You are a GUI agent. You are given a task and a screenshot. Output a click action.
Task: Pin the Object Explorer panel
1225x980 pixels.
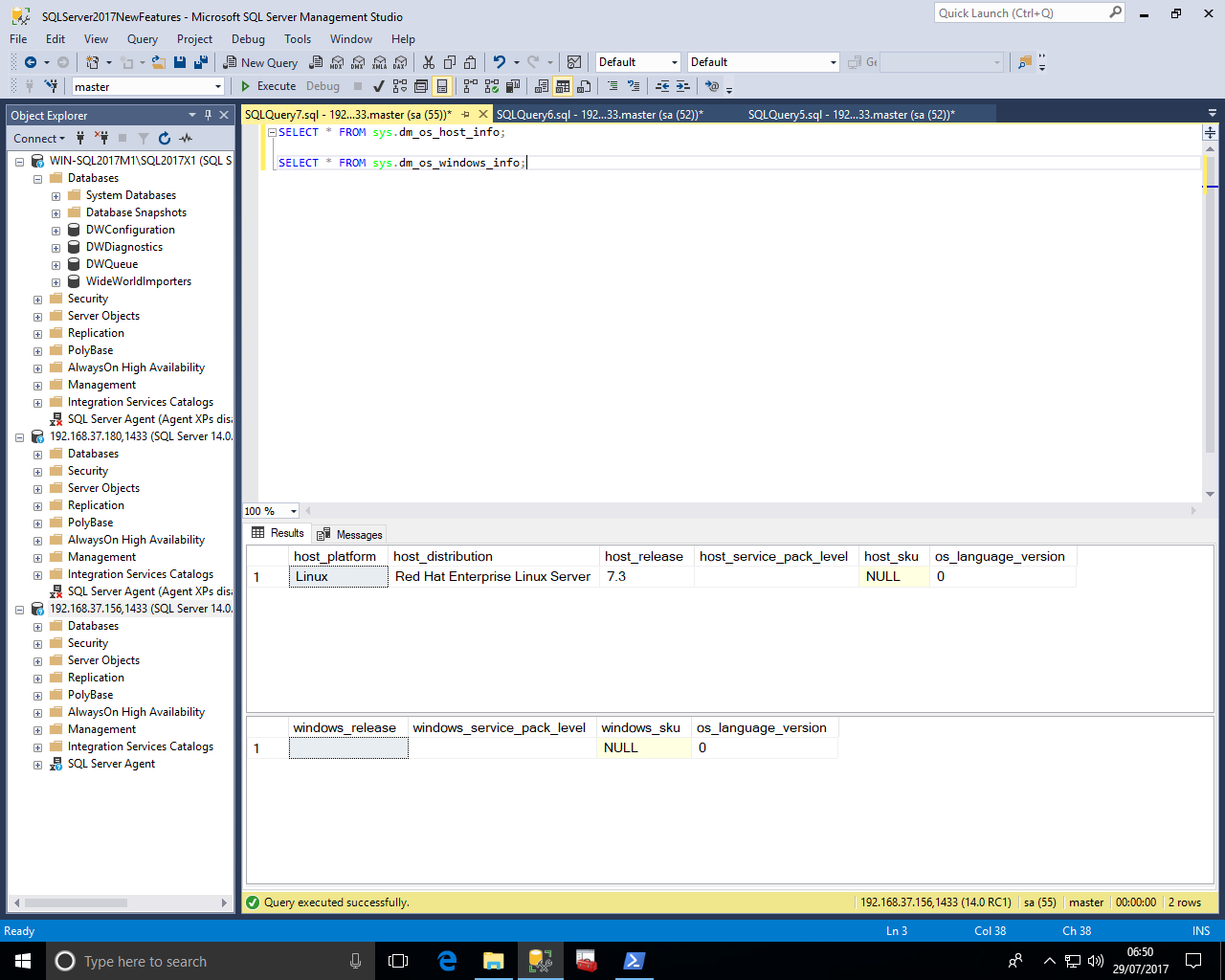click(208, 115)
